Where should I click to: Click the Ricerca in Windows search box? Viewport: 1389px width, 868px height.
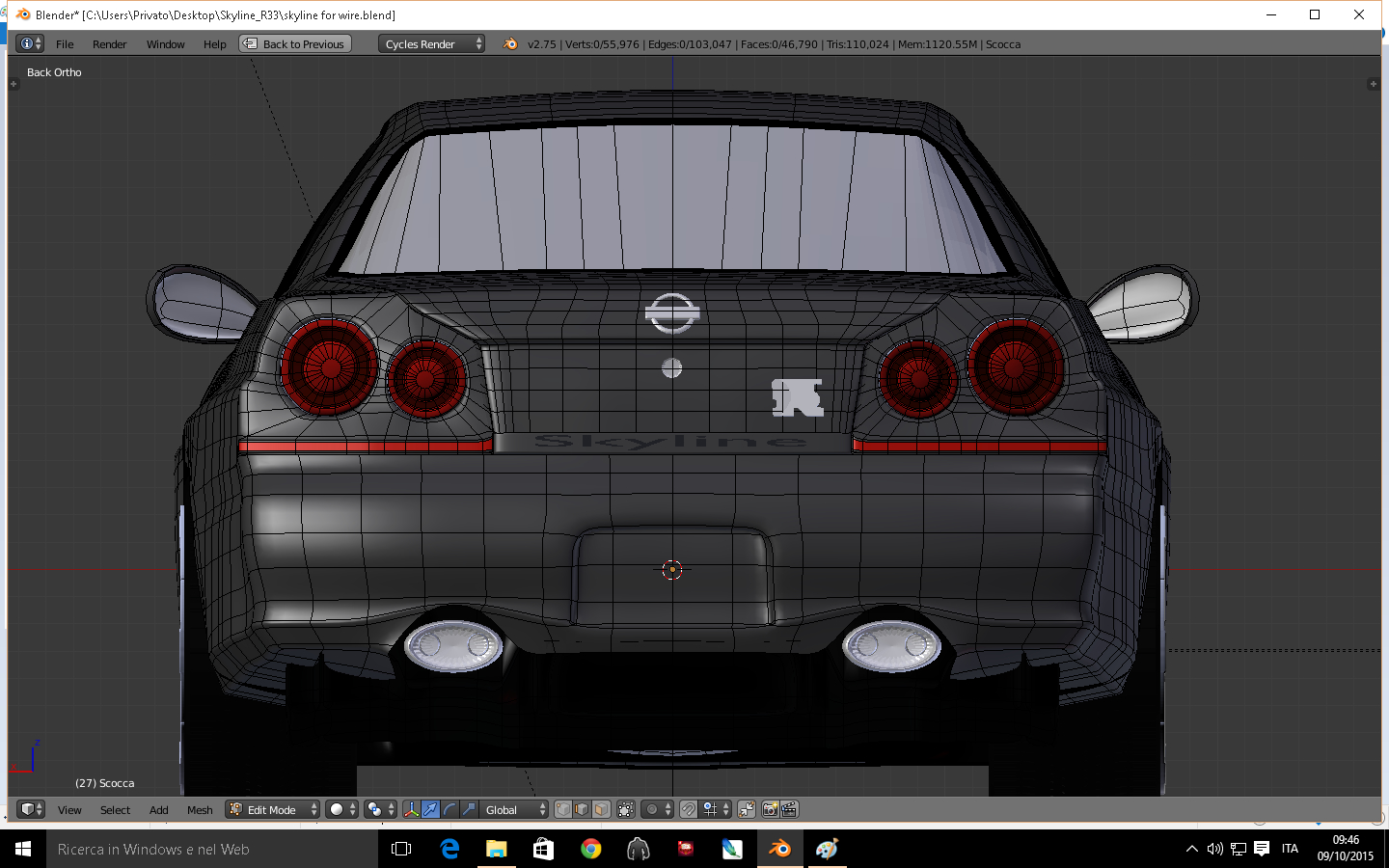[212, 849]
